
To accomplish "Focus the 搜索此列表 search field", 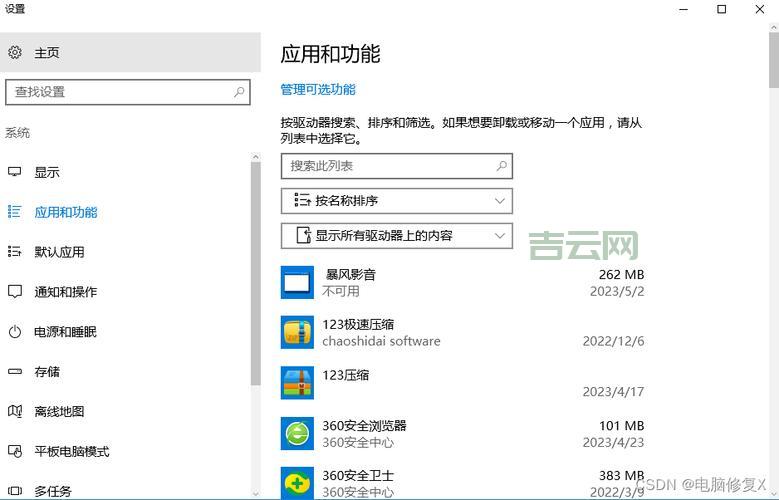I will (x=396, y=166).
